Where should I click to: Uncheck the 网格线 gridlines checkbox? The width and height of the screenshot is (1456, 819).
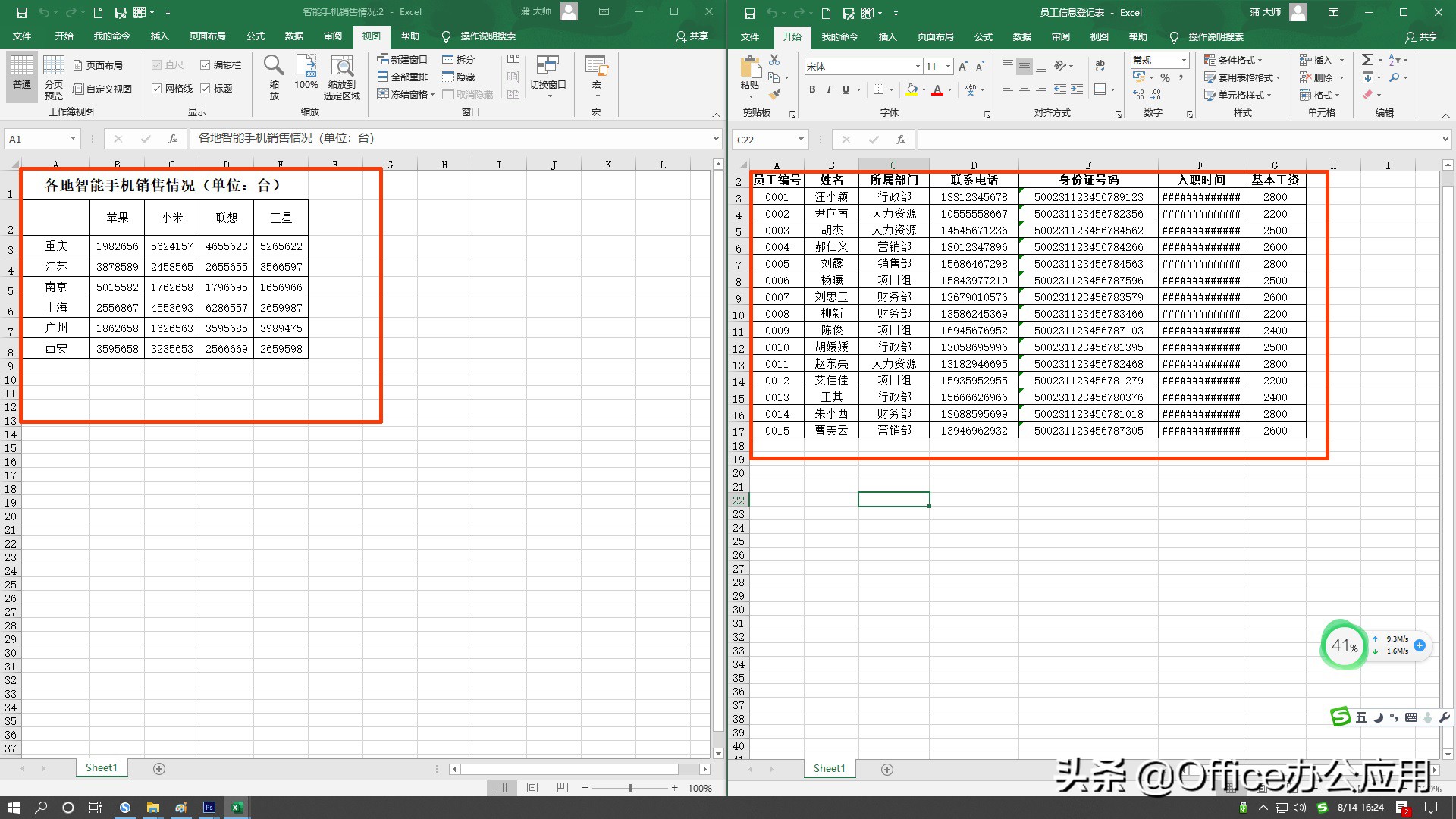tap(156, 88)
